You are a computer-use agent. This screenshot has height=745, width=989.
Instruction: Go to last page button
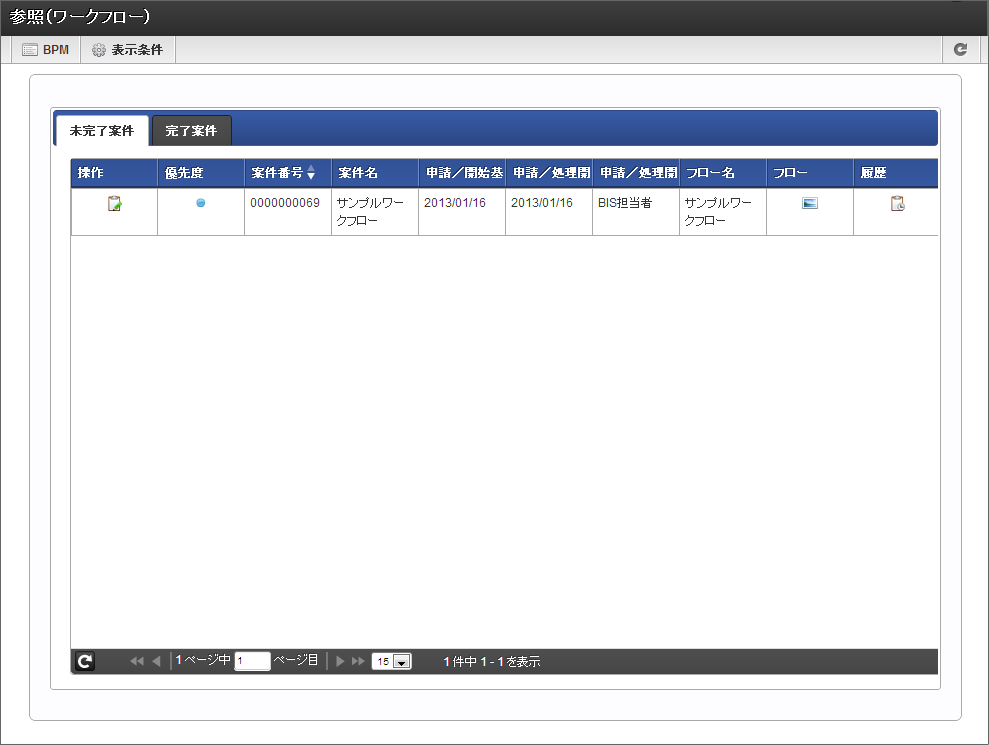pos(358,661)
